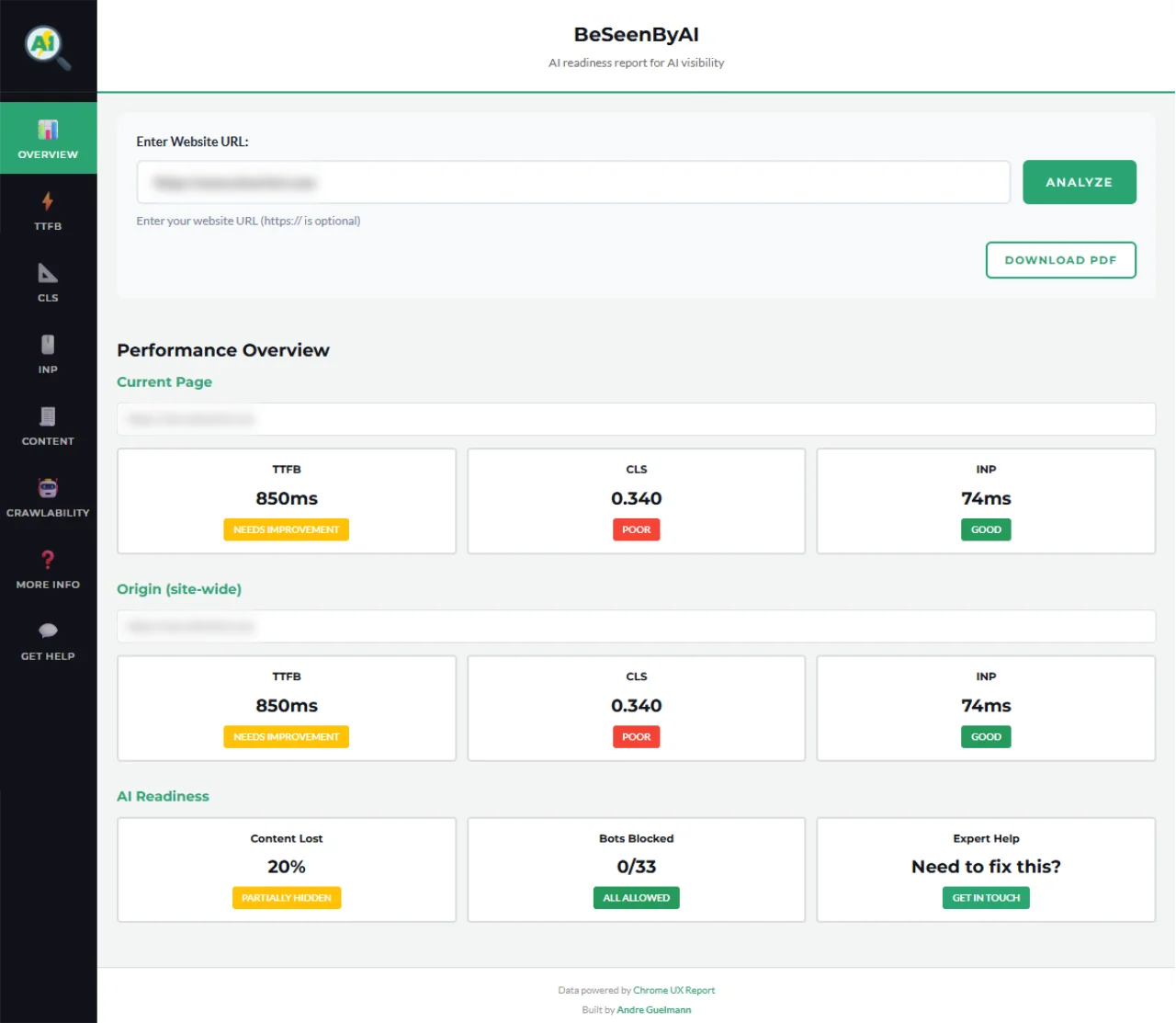Open More Info via the question mark icon
1176x1023 pixels.
[48, 567]
